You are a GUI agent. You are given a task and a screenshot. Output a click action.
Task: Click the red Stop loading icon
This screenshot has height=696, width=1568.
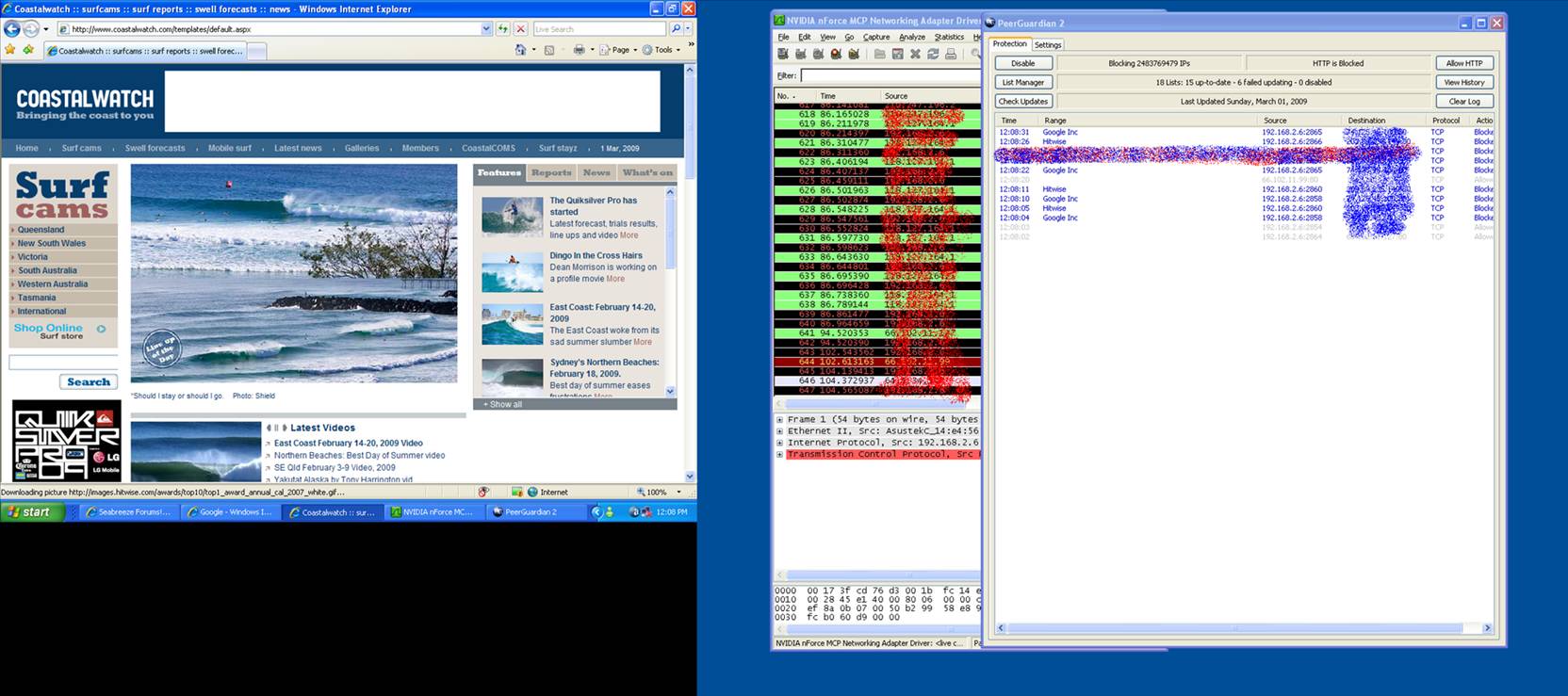click(520, 29)
